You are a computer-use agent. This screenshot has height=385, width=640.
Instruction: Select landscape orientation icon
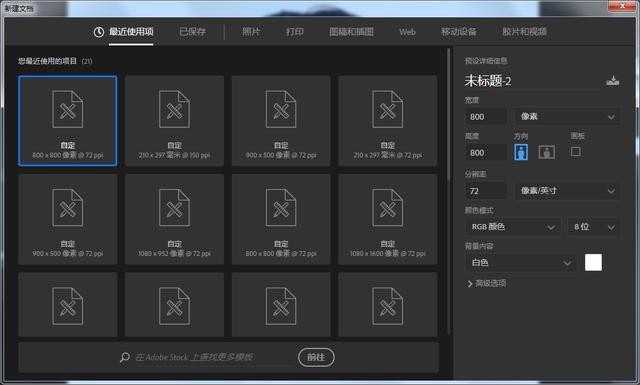tap(547, 152)
